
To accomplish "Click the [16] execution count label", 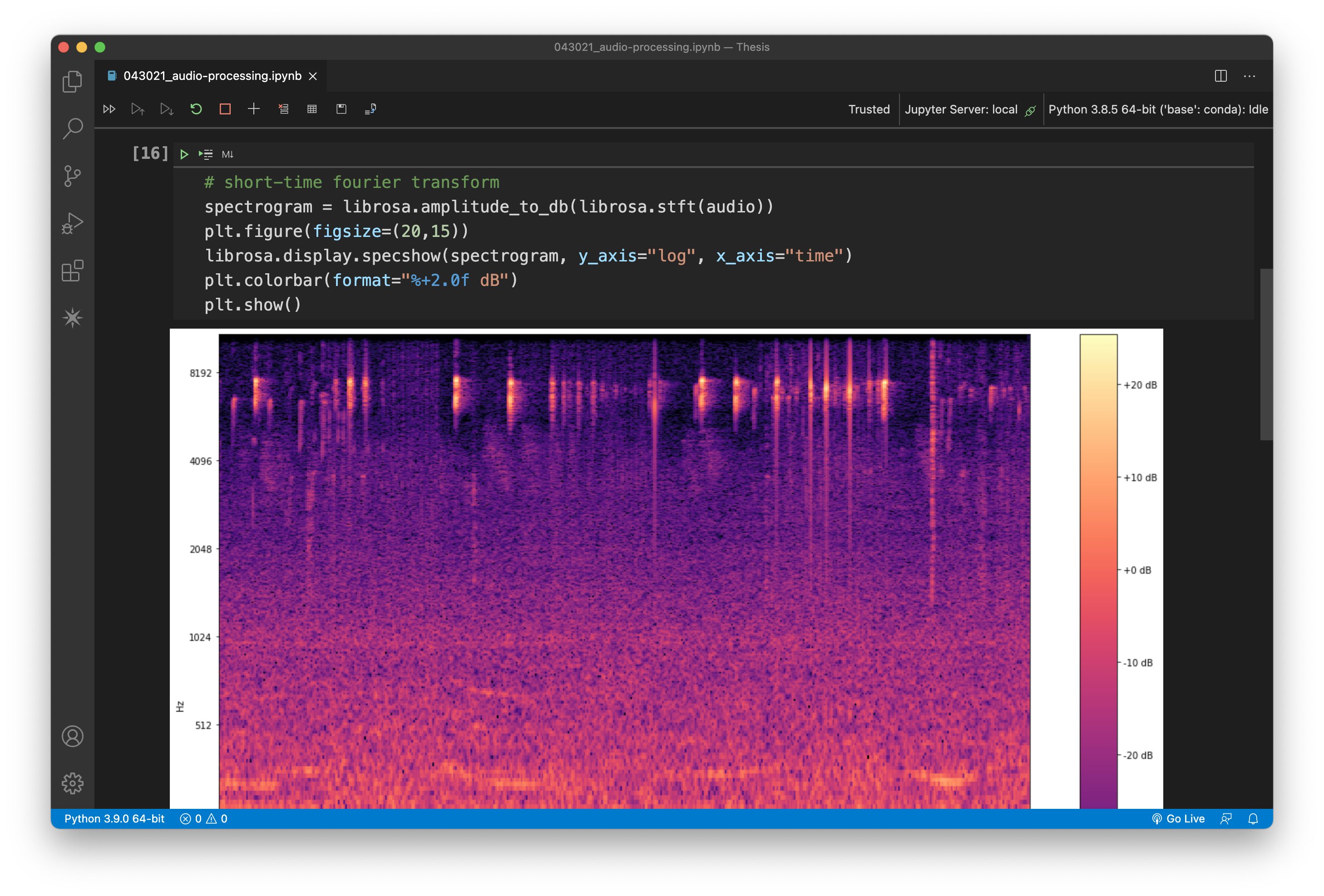I will (150, 153).
